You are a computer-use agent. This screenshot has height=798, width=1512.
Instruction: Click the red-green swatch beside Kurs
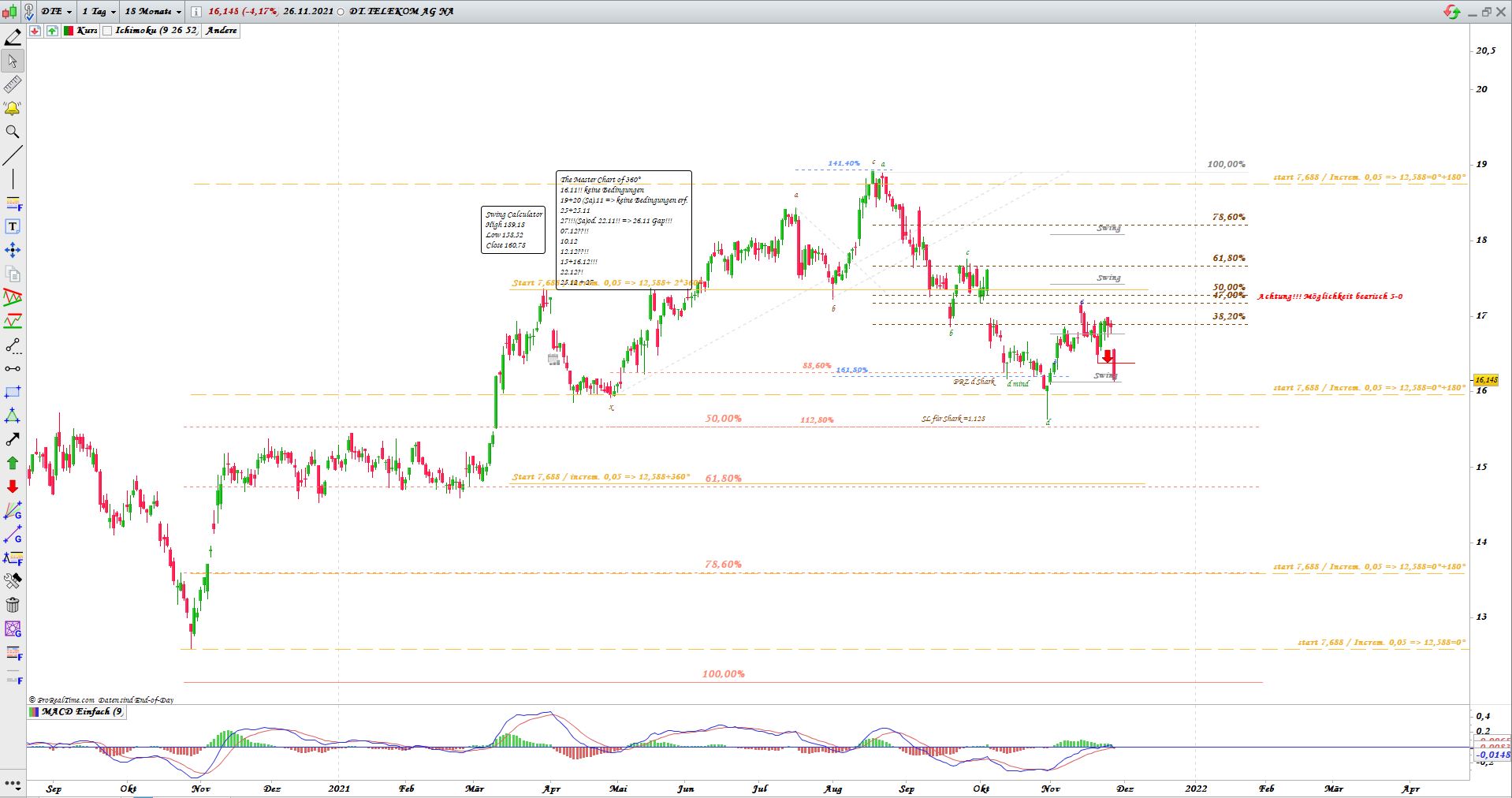[69, 31]
